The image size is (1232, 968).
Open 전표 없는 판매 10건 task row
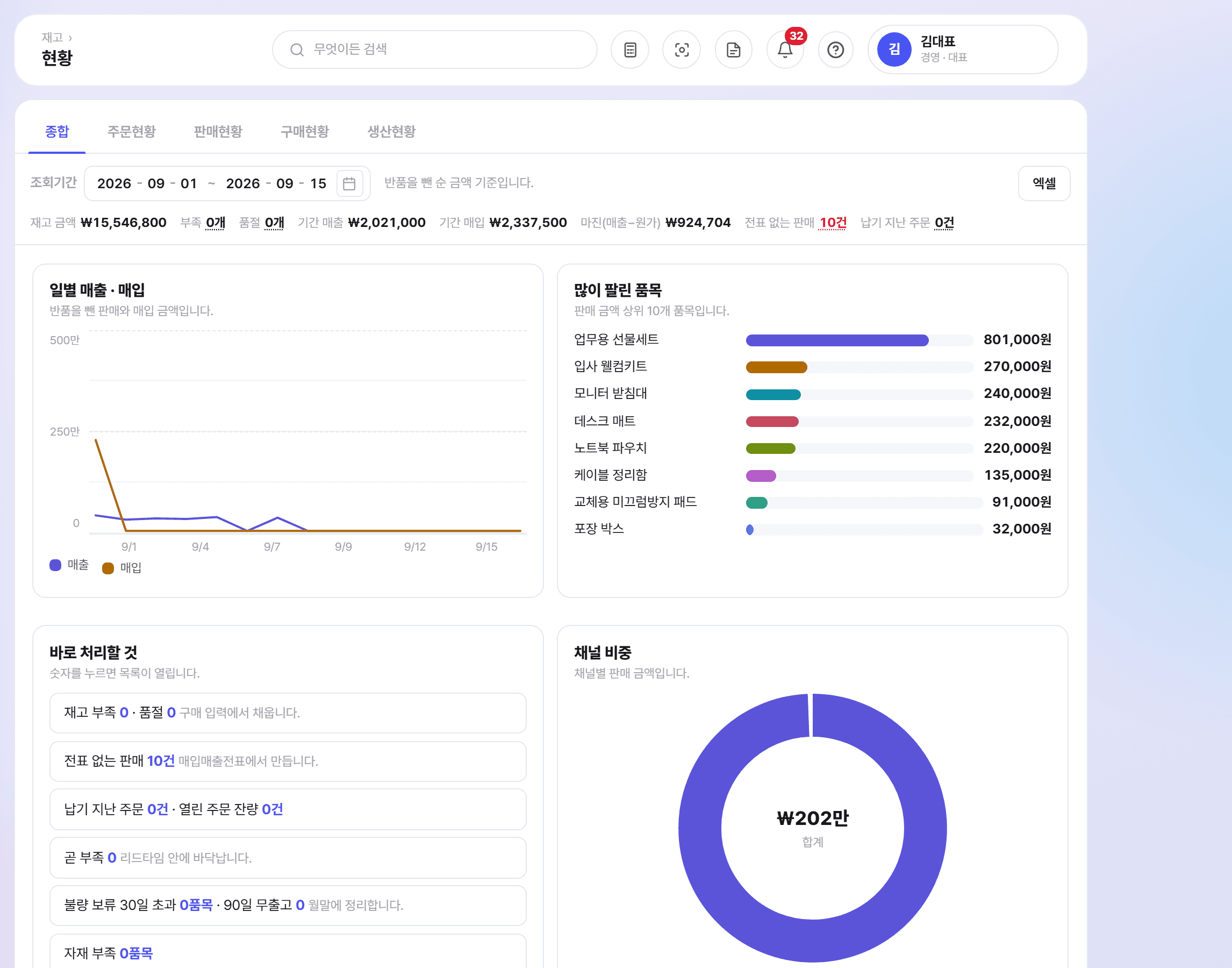288,761
